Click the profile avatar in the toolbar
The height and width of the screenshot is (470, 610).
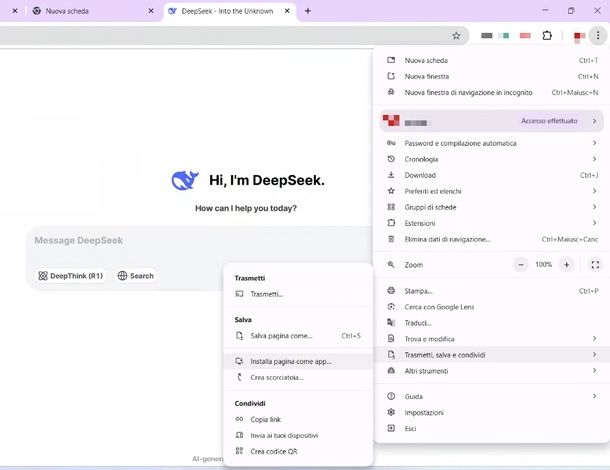[x=579, y=36]
